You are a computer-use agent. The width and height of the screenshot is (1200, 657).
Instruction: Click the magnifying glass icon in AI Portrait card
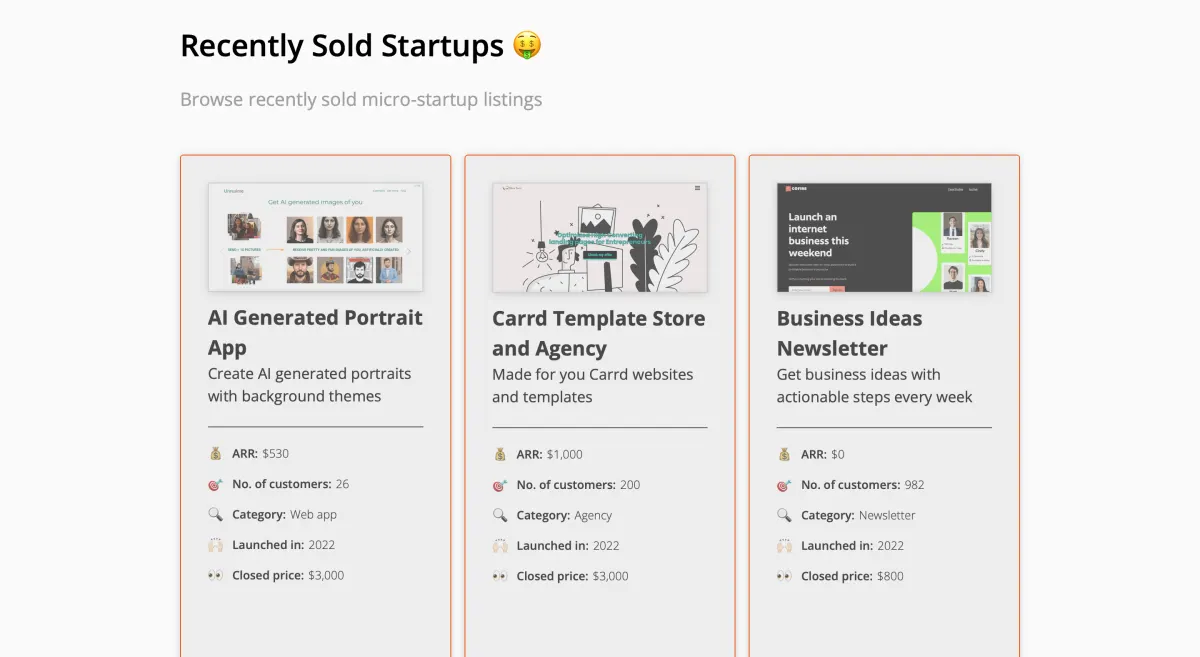point(215,514)
